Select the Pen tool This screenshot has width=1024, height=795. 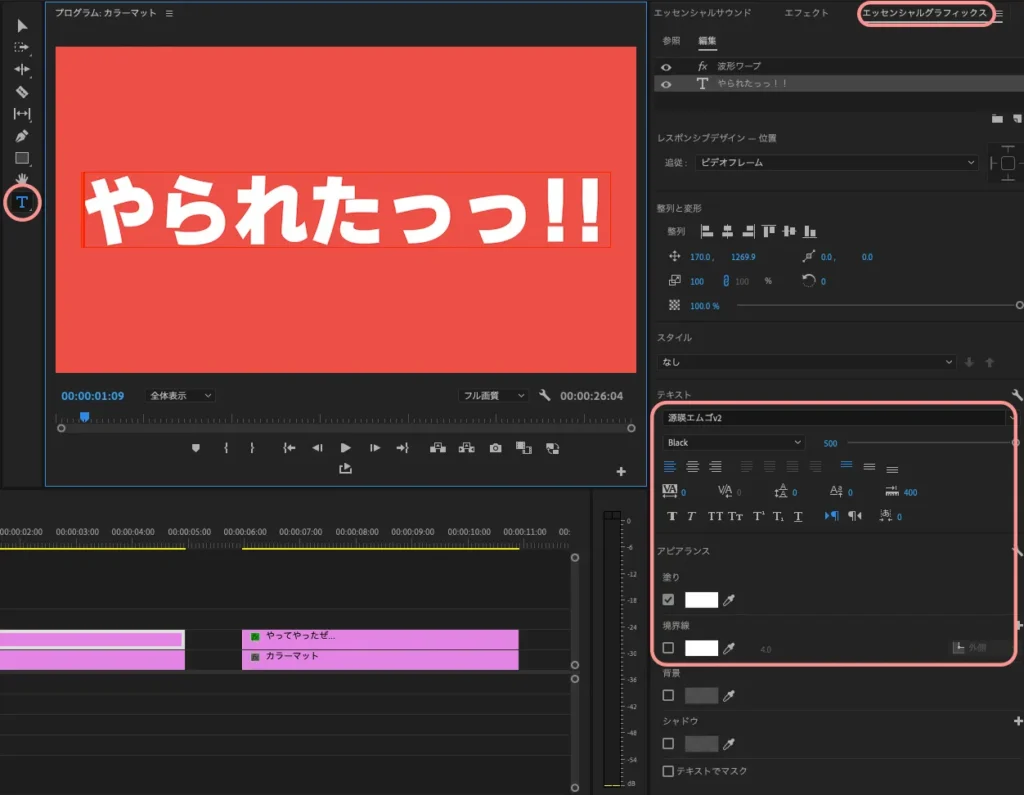22,136
